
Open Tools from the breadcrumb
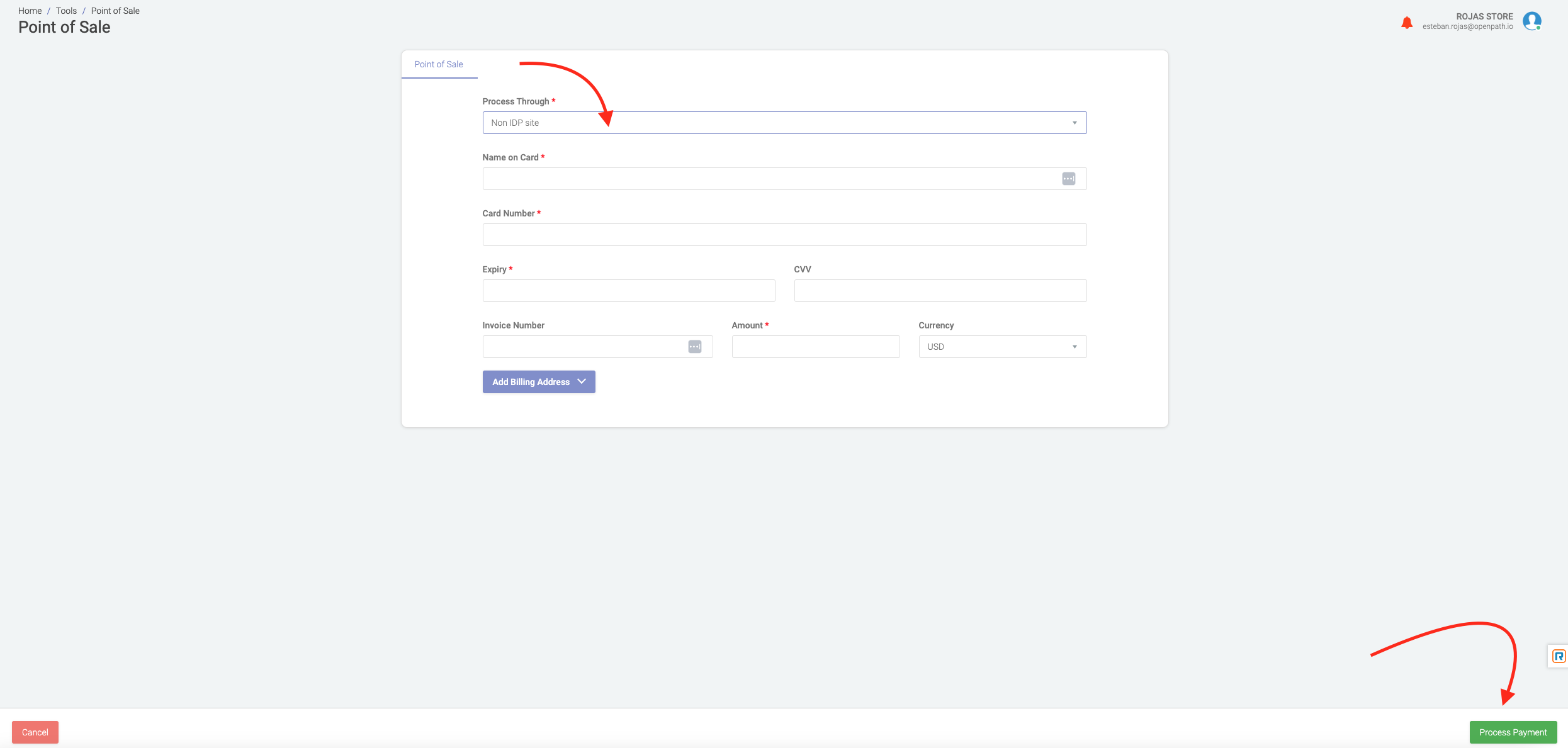click(x=66, y=11)
